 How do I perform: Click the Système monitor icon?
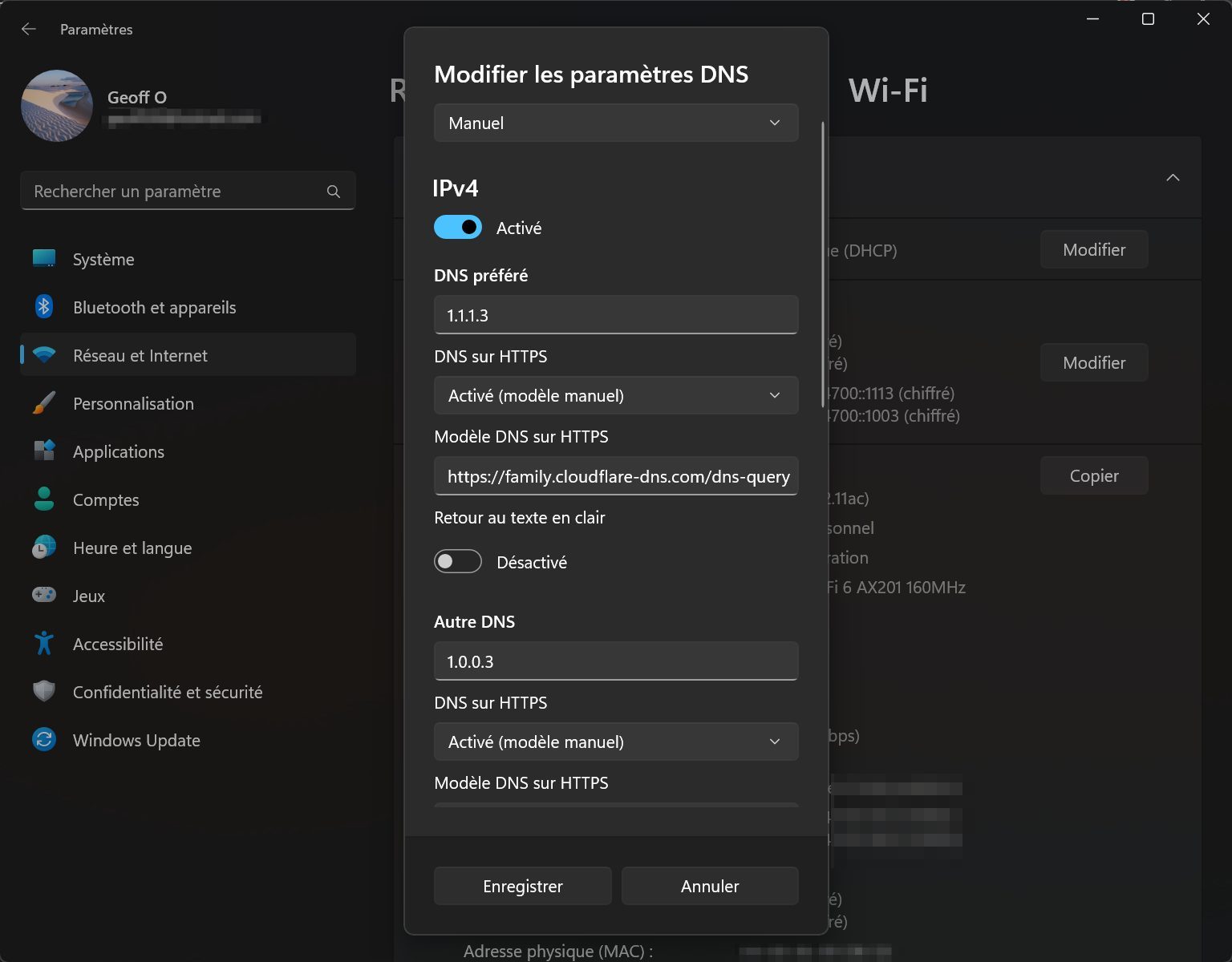tap(44, 259)
